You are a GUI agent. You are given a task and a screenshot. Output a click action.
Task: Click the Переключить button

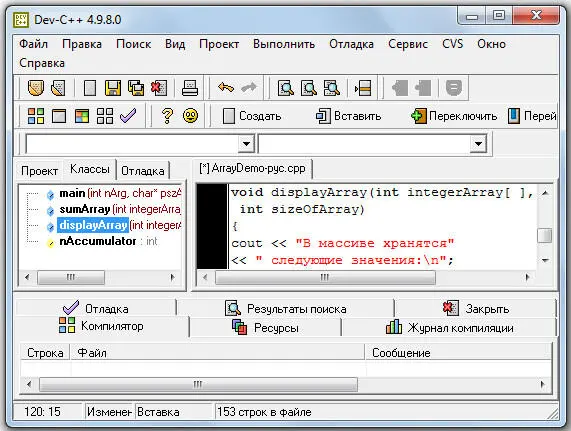[454, 116]
